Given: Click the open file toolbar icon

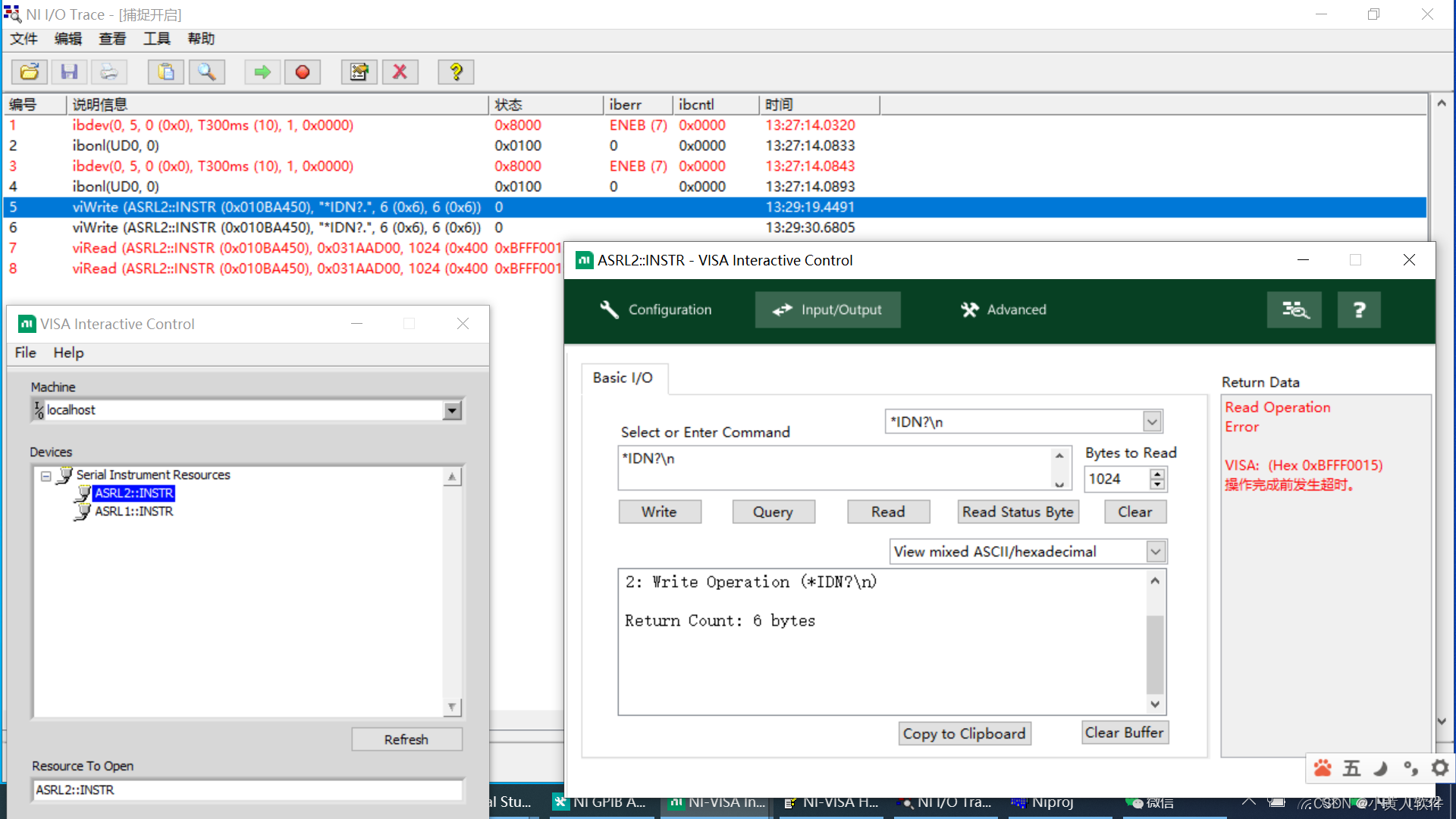Looking at the screenshot, I should (x=30, y=72).
